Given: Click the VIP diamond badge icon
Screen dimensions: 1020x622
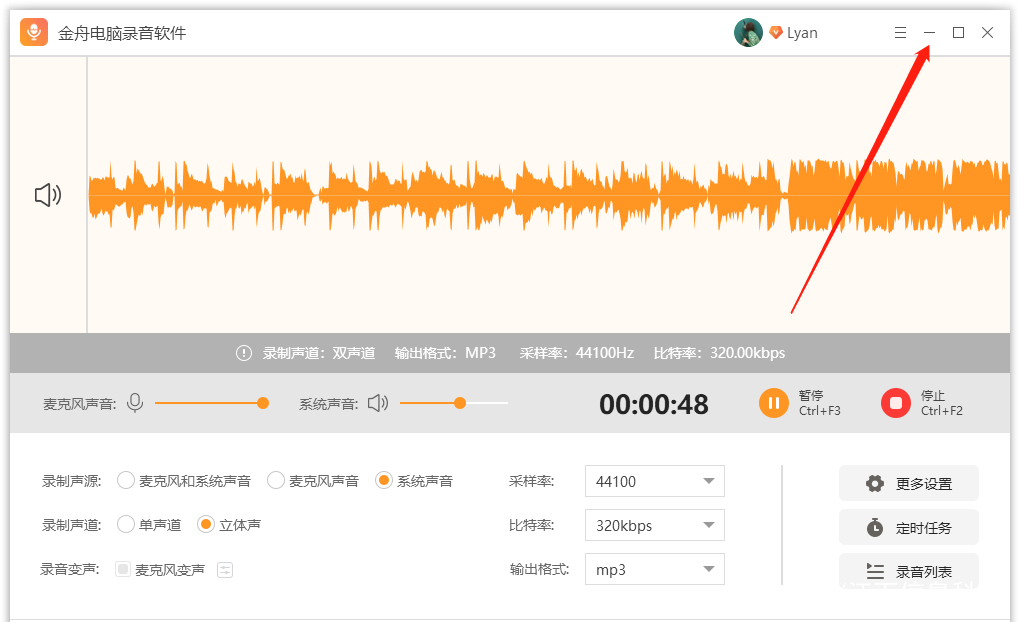Looking at the screenshot, I should pos(775,33).
